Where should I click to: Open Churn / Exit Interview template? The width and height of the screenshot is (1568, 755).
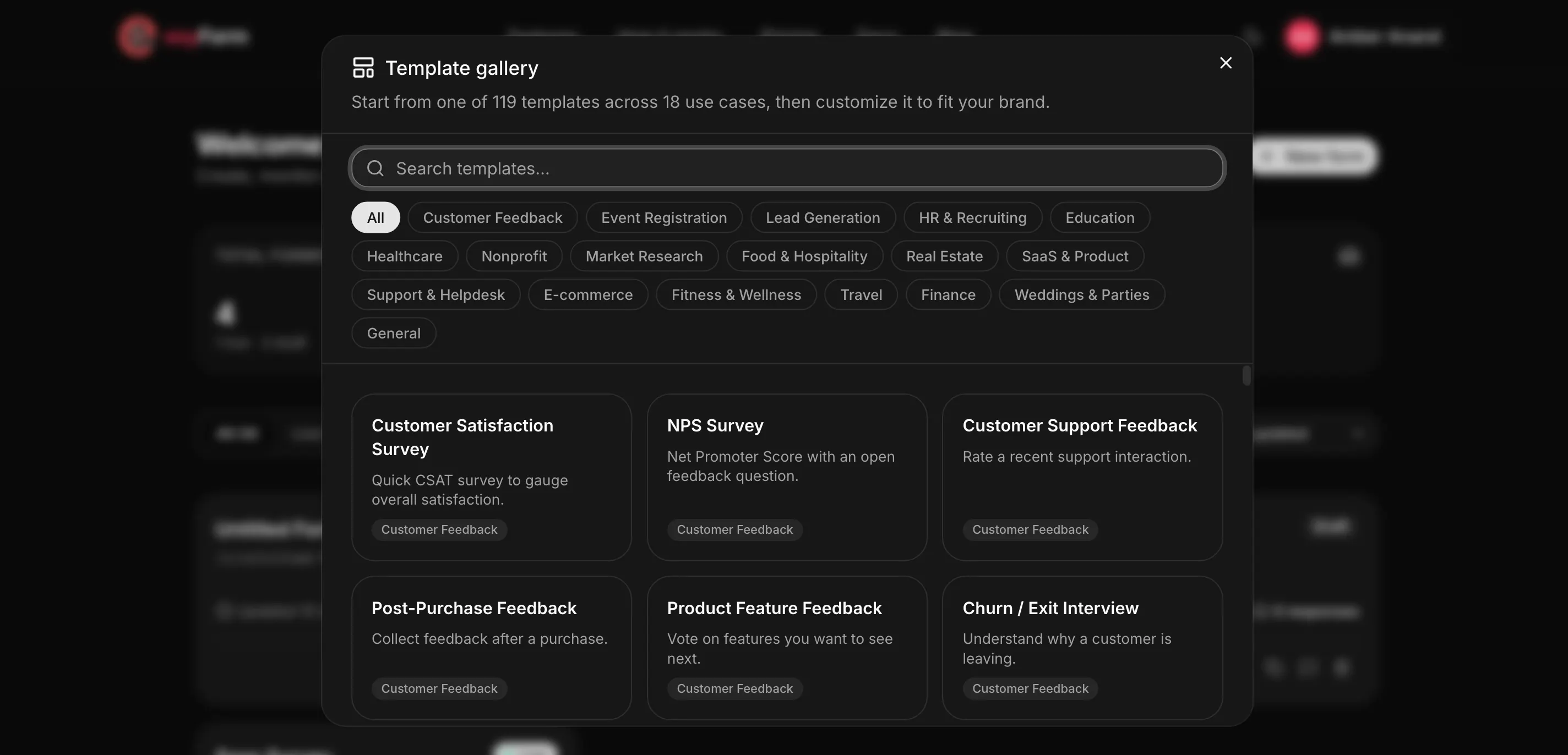point(1082,648)
